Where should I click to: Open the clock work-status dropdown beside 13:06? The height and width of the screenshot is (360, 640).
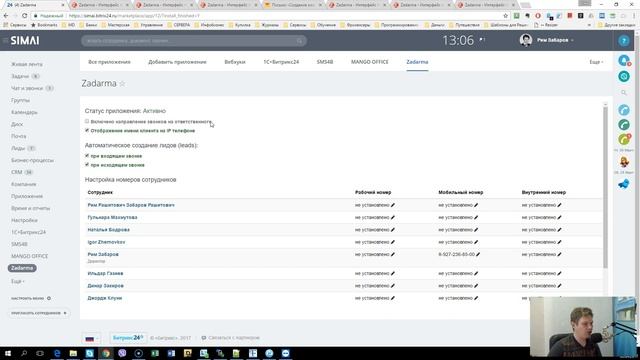(482, 40)
